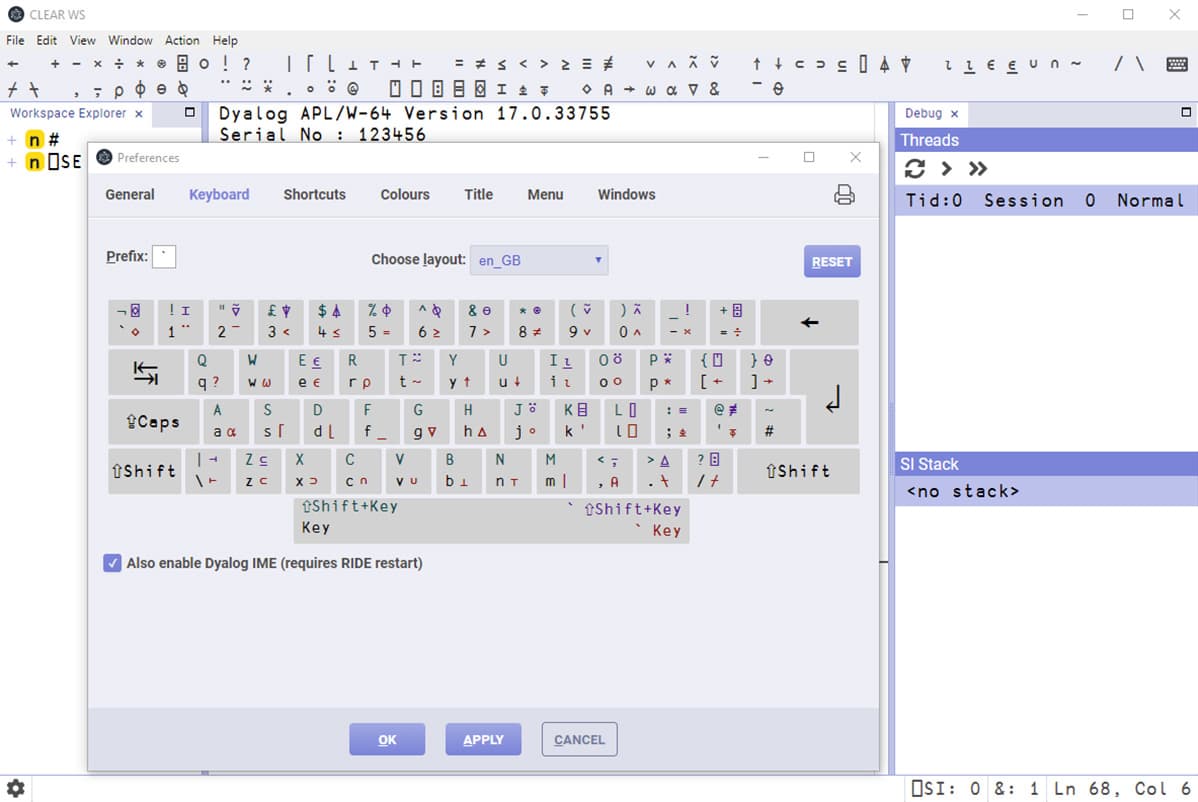Insert the rotate ⌽ glyph from language bar
This screenshot has height=802, width=1198.
[x=140, y=89]
